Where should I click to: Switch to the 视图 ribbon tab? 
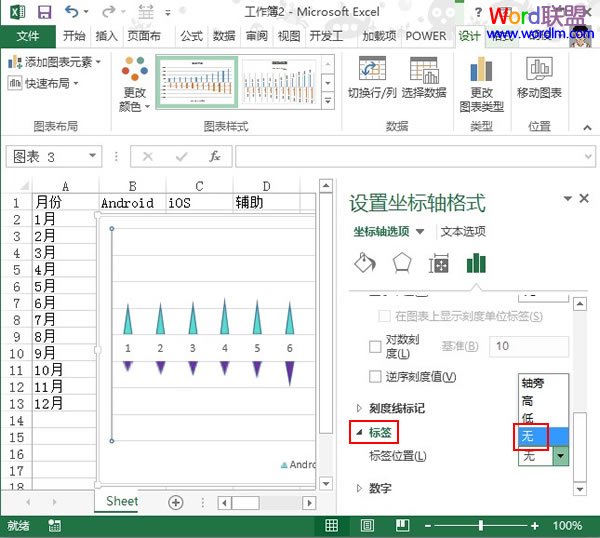289,36
